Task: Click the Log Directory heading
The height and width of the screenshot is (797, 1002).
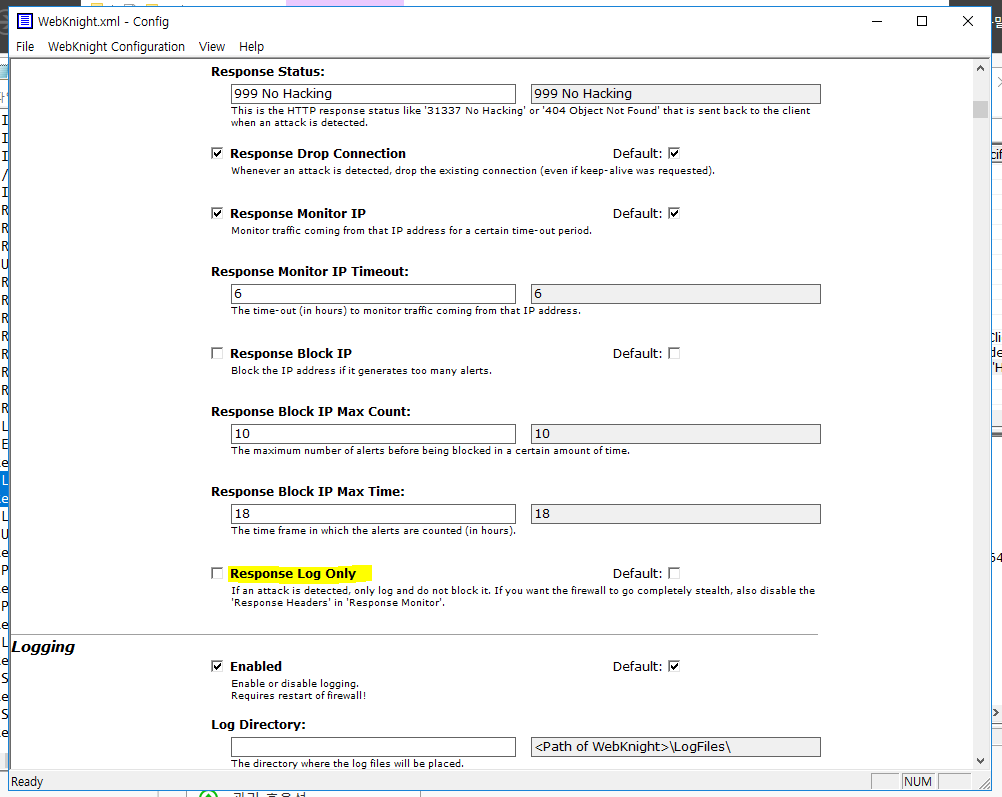Action: pyautogui.click(x=258, y=725)
